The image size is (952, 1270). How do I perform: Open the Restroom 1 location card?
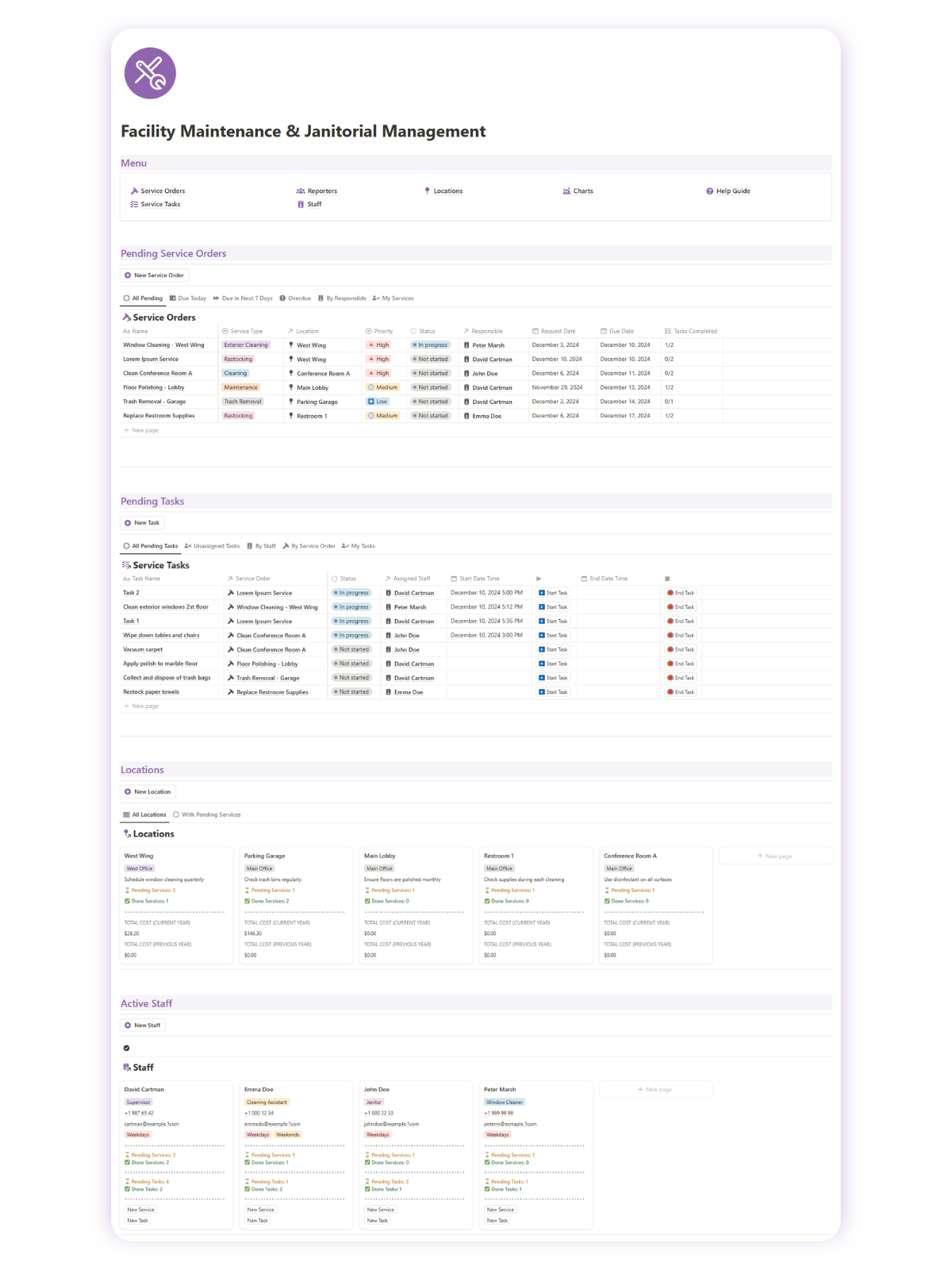coord(535,906)
